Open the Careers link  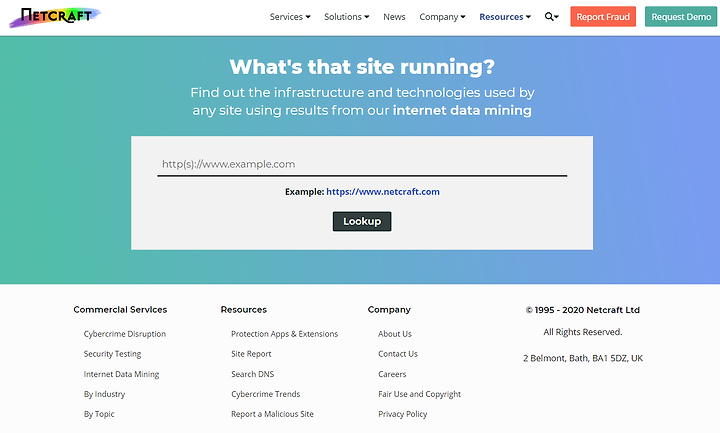click(392, 374)
